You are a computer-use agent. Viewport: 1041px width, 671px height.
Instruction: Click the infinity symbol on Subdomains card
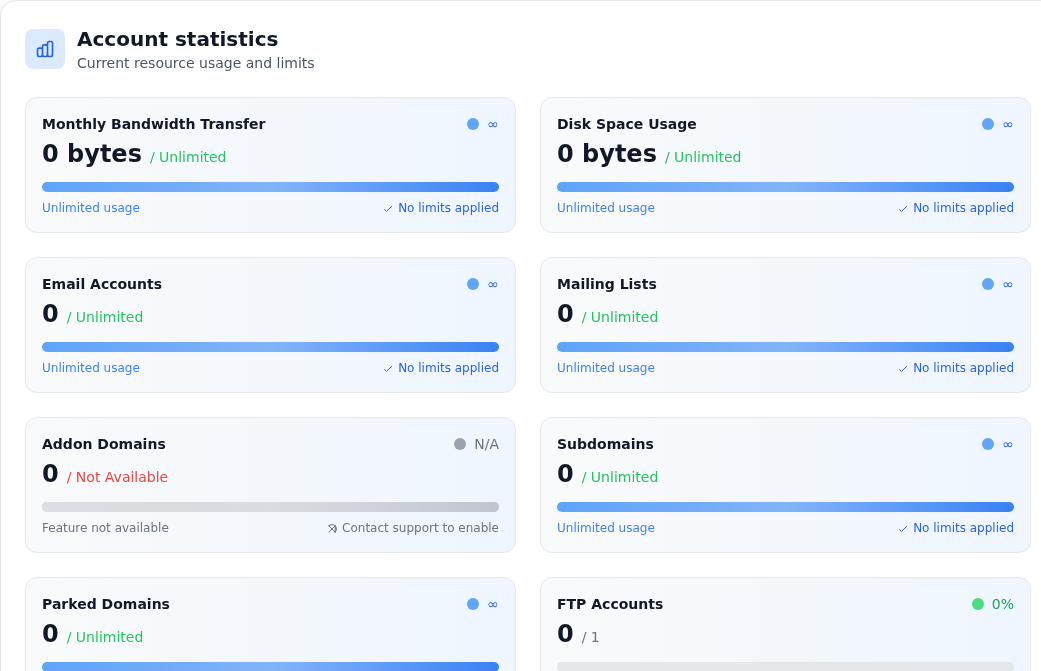[x=1008, y=444]
